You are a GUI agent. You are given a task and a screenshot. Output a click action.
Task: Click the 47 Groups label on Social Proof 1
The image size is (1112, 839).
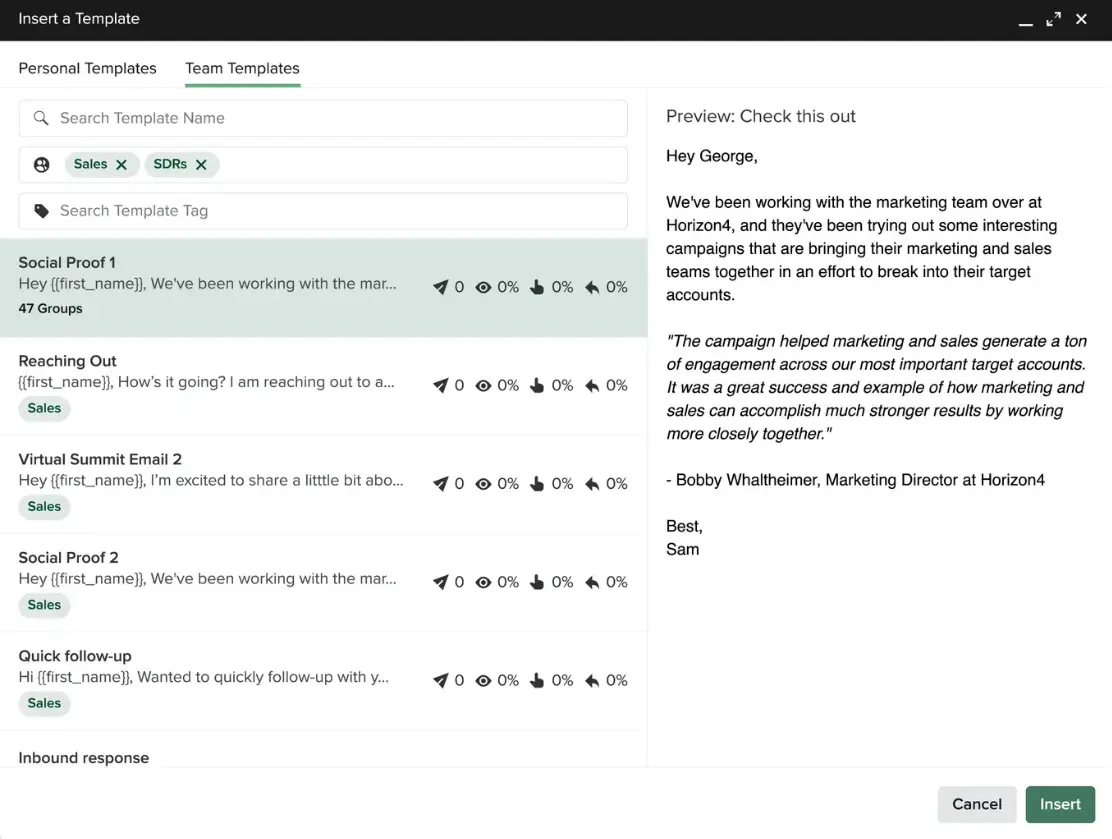[x=50, y=309]
